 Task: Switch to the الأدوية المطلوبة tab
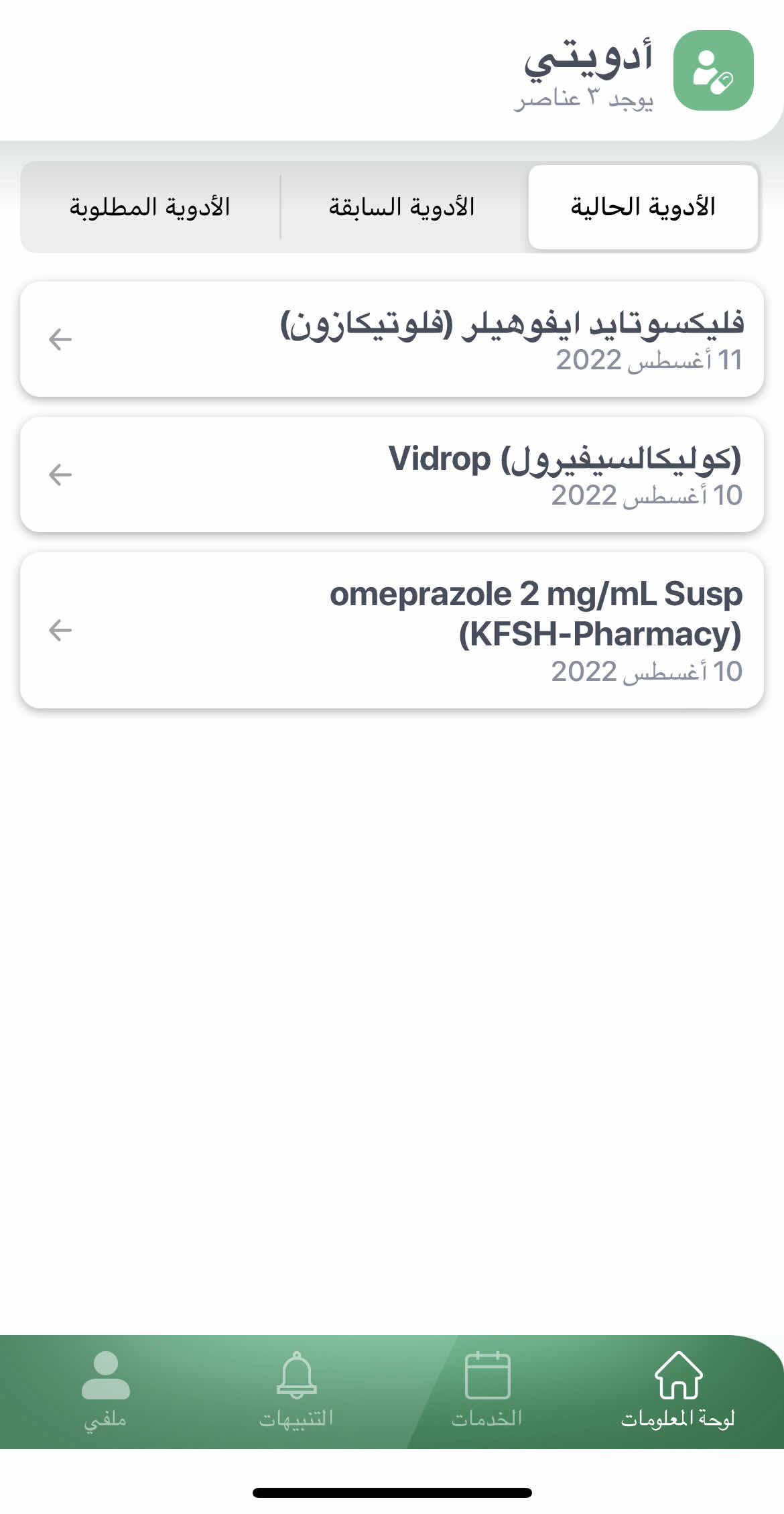click(x=150, y=207)
